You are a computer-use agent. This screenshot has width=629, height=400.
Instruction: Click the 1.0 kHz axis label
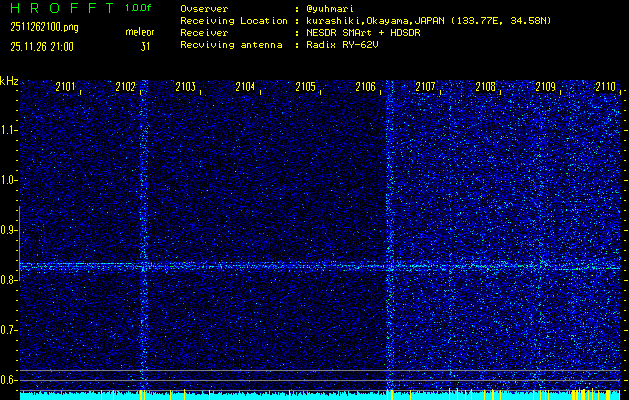tap(8, 180)
